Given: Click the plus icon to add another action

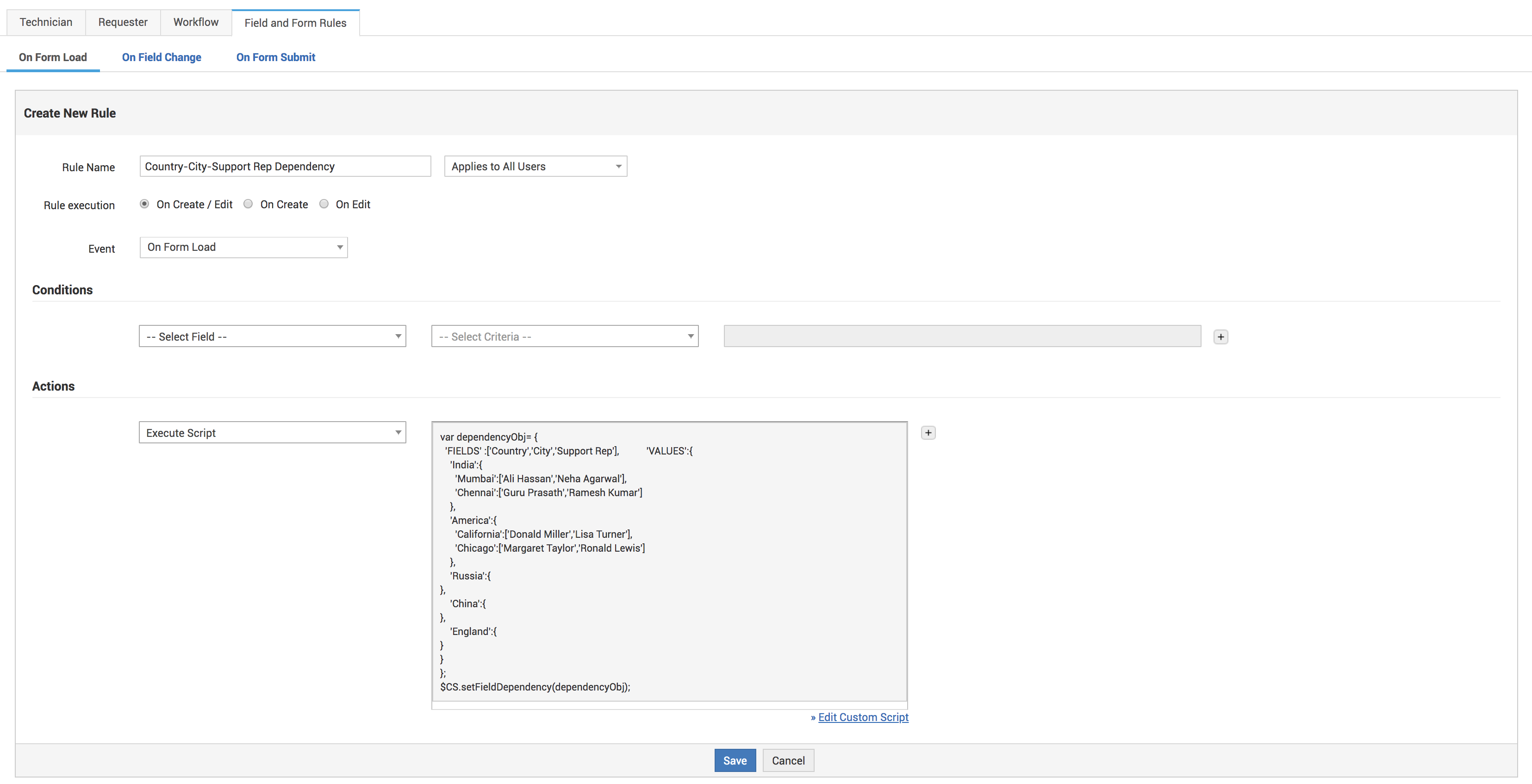Looking at the screenshot, I should point(928,432).
